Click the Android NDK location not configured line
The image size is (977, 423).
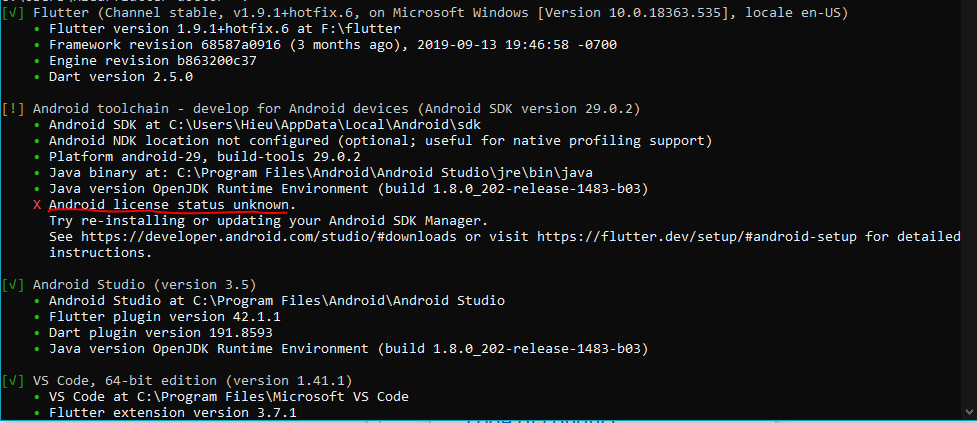pos(380,141)
